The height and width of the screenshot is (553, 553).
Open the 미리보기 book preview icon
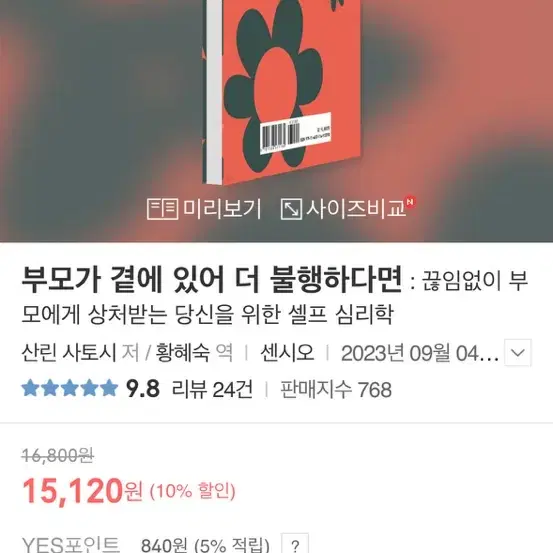(162, 209)
